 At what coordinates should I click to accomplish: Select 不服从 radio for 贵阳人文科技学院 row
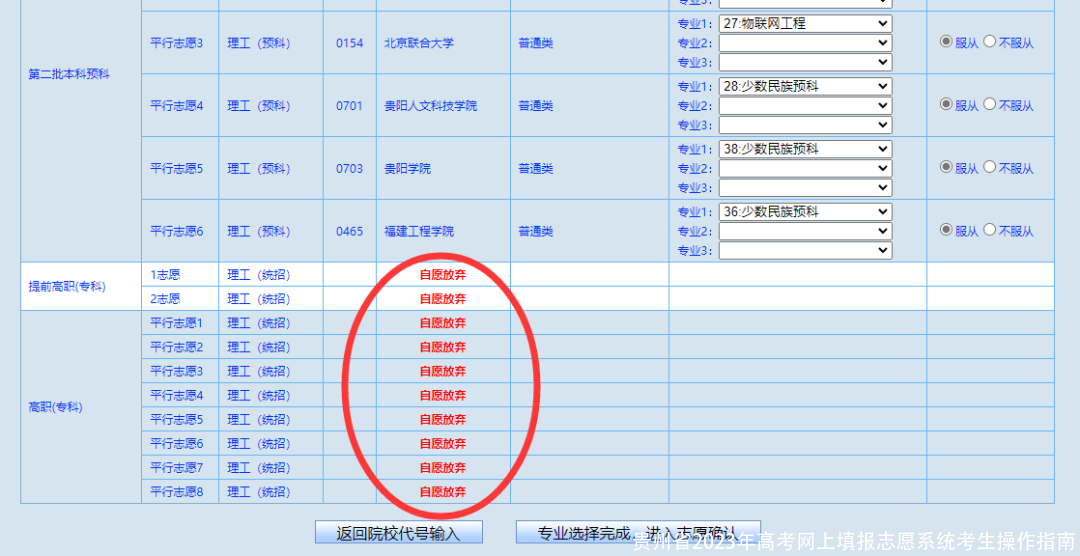[x=990, y=104]
